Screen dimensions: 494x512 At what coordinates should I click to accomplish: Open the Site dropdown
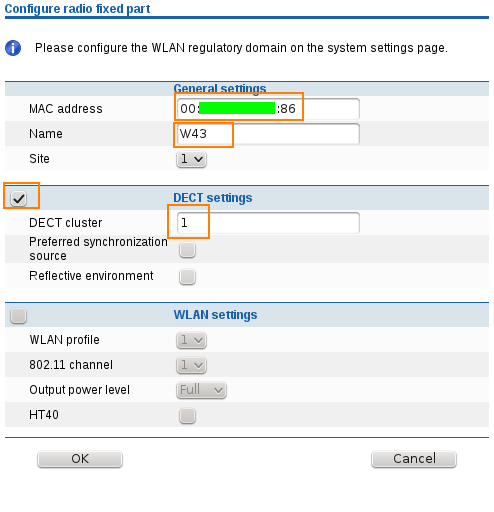(x=191, y=159)
